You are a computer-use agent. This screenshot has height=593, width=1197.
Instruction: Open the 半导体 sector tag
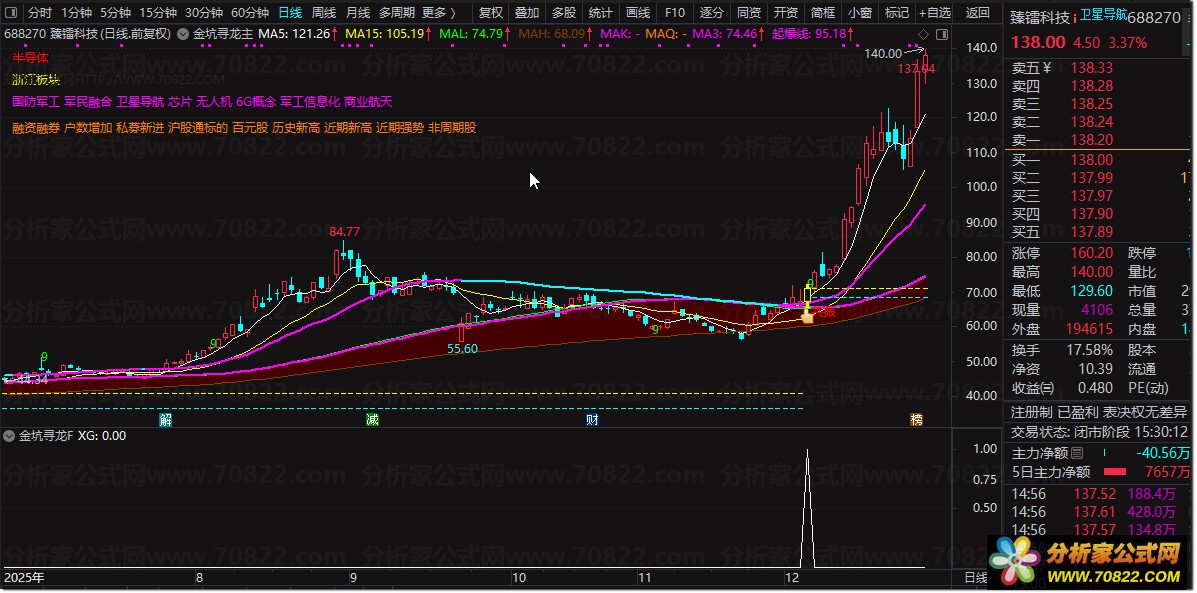coord(31,56)
